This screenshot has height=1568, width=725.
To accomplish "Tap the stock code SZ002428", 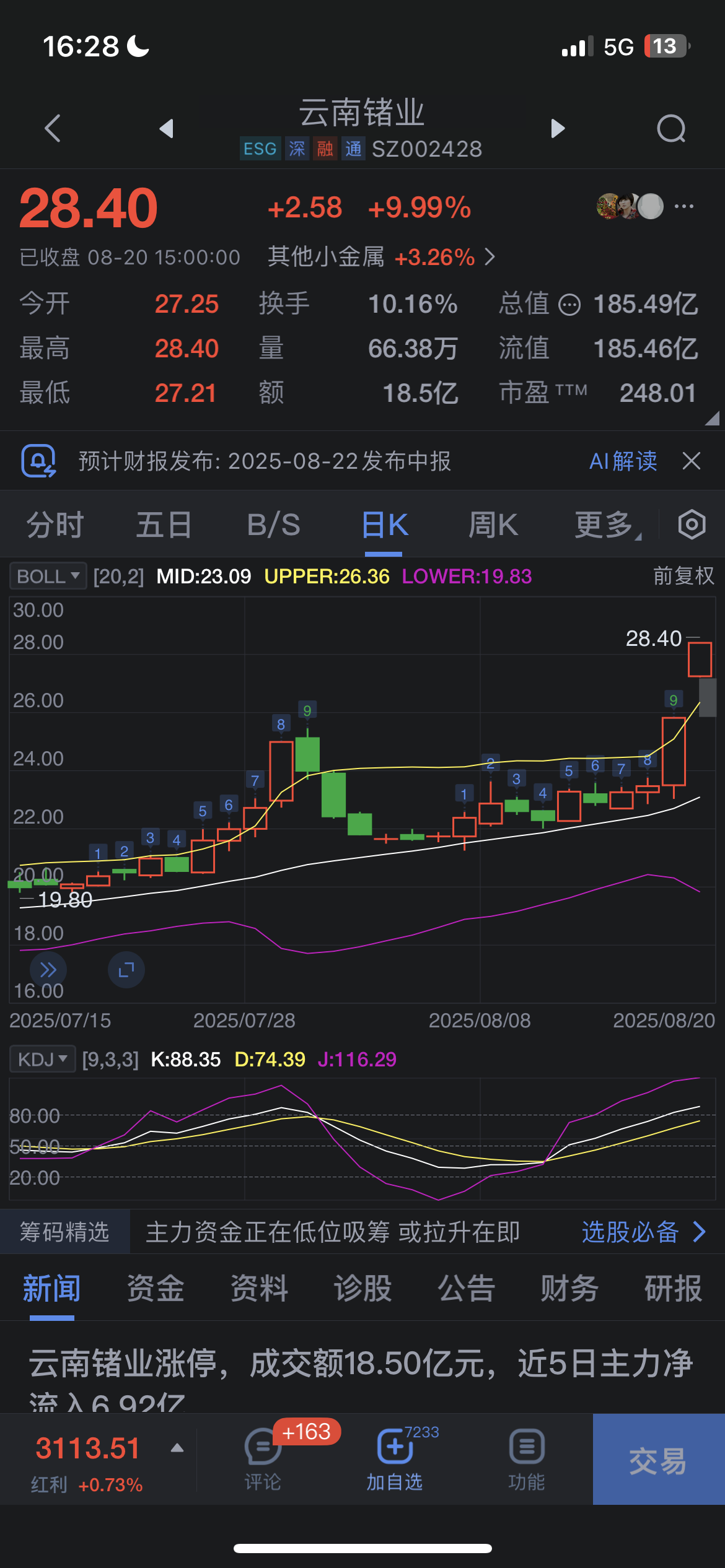I will tap(427, 149).
